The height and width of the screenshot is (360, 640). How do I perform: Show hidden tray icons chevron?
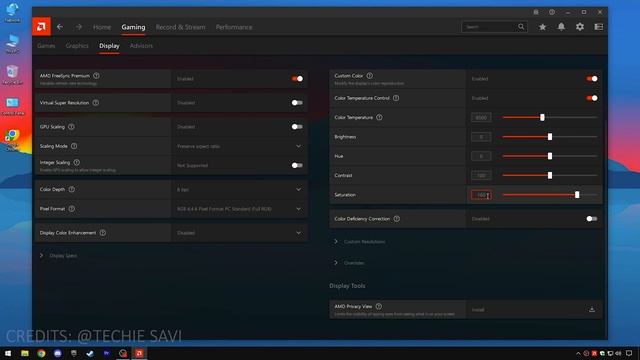pos(578,353)
